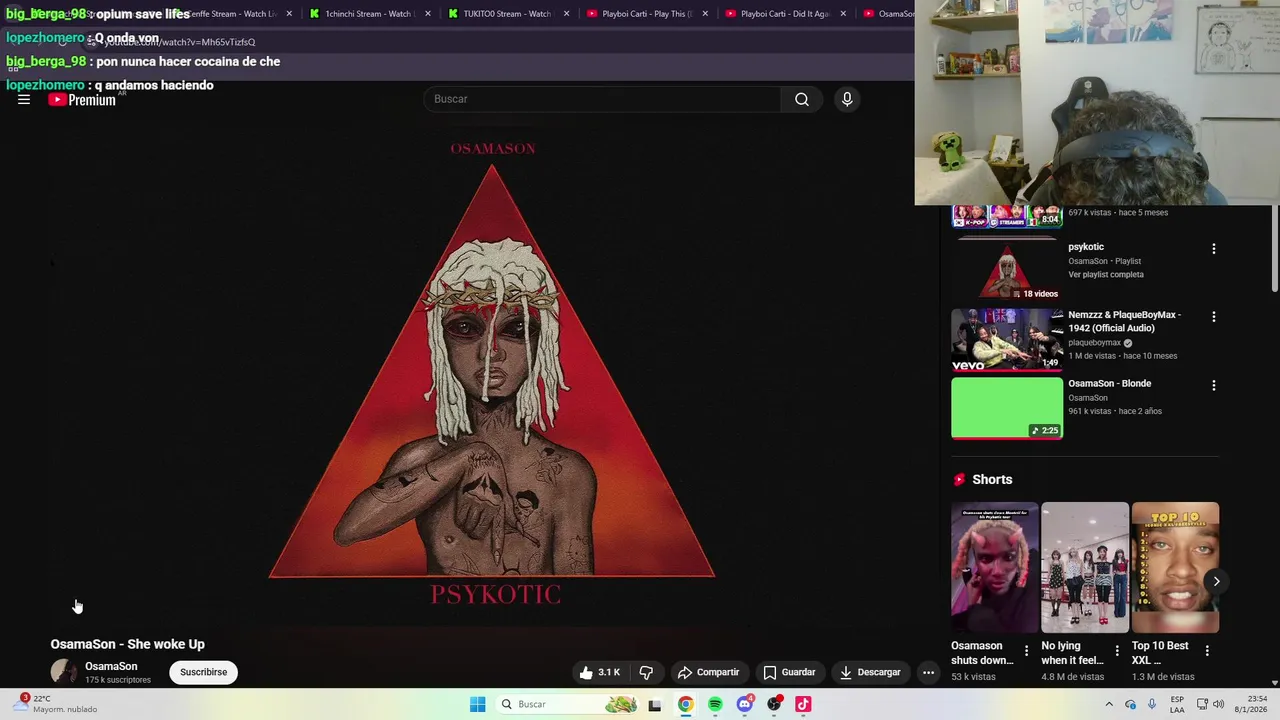Image resolution: width=1280 pixels, height=720 pixels.
Task: Share the video via Compartir
Action: 708,672
